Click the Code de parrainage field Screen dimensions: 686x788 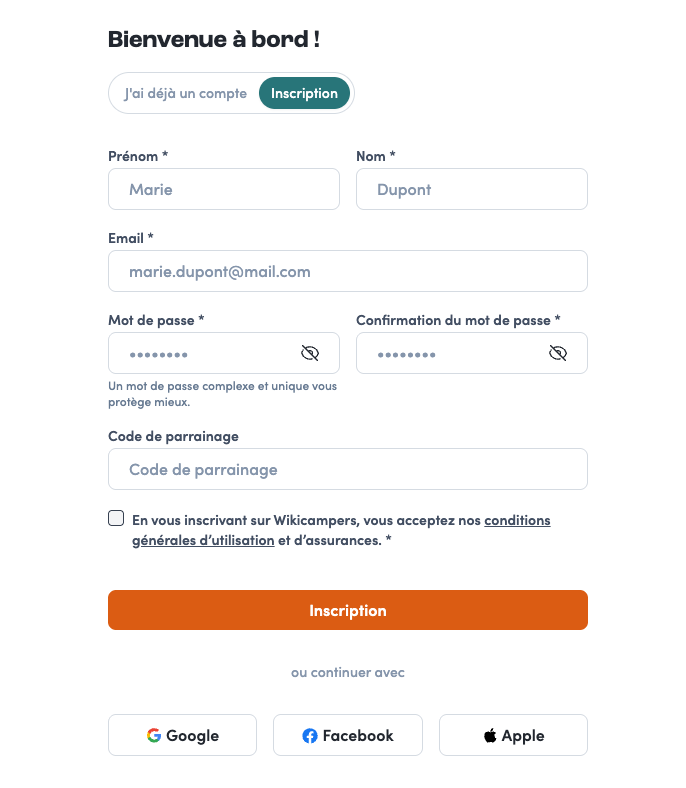tap(348, 469)
